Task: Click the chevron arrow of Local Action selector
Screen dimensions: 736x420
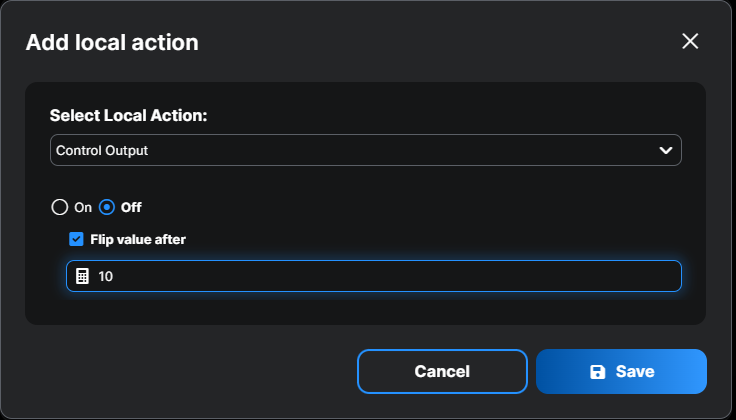Action: pyautogui.click(x=666, y=150)
